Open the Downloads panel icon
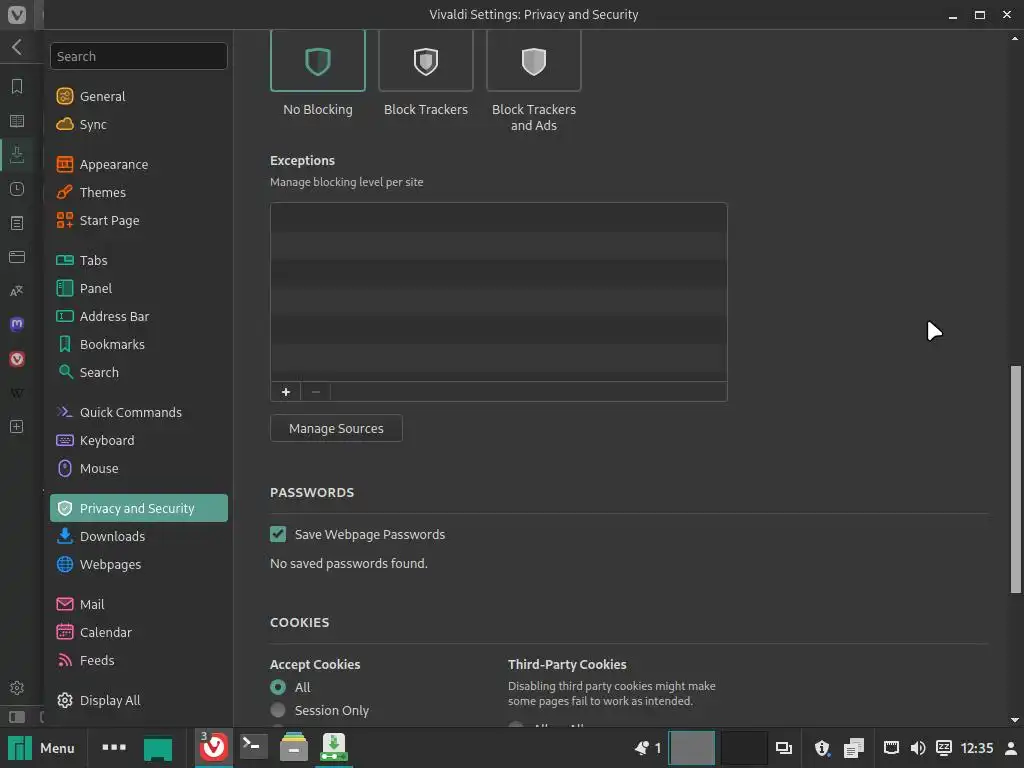The image size is (1024, 768). click(x=17, y=155)
